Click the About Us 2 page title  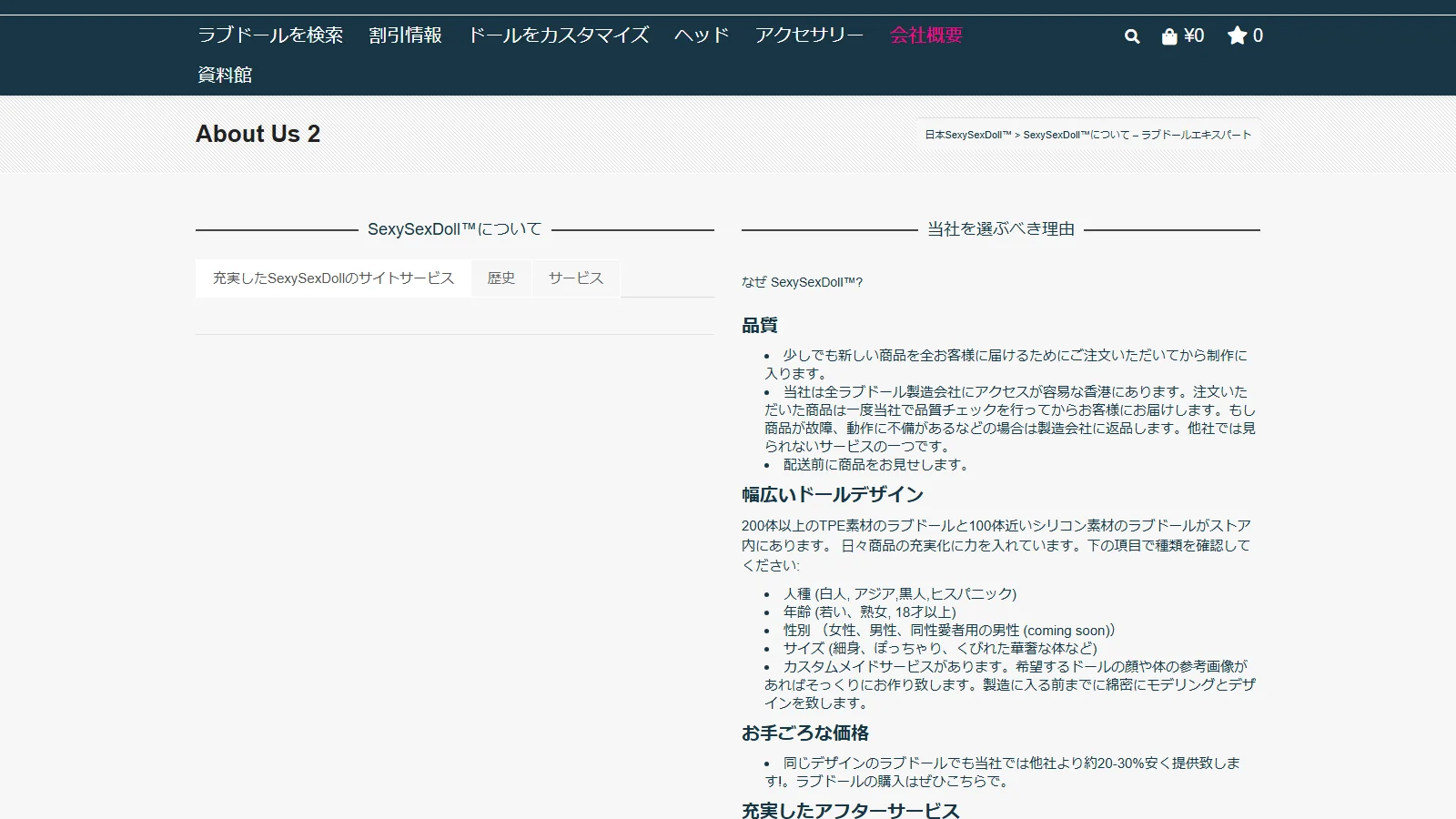point(258,134)
